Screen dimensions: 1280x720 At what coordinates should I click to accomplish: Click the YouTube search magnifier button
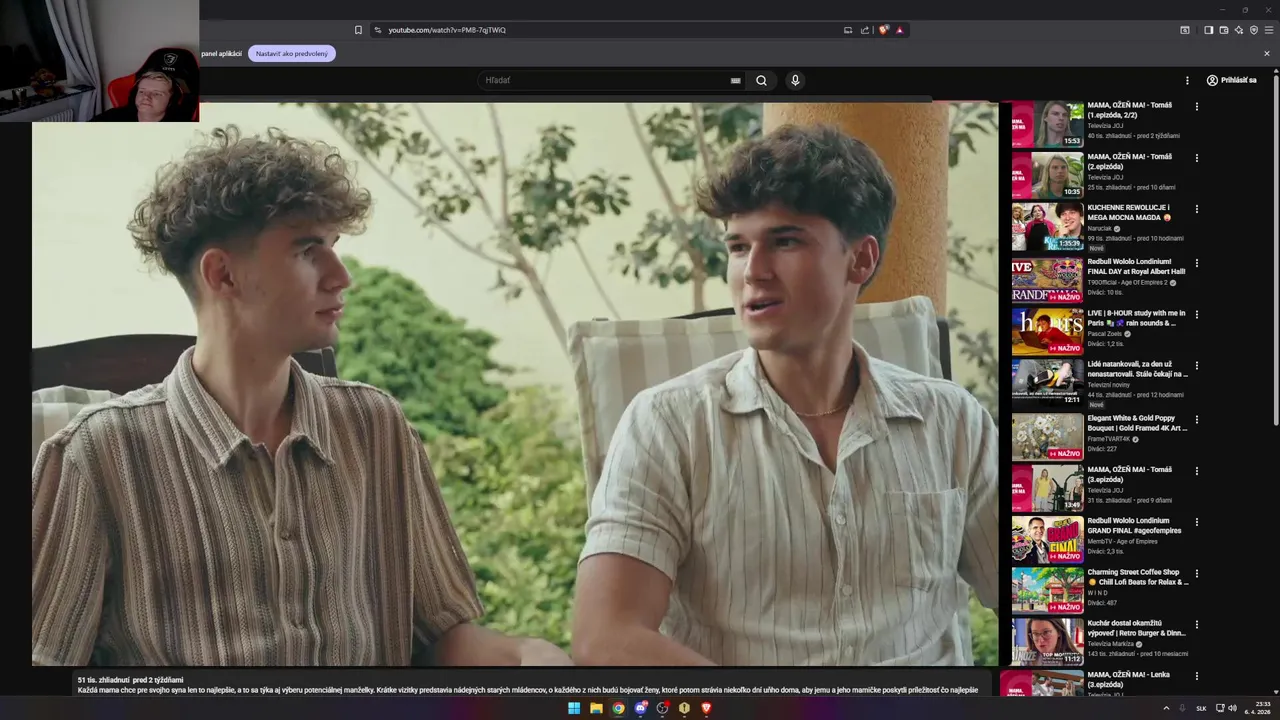[x=761, y=80]
